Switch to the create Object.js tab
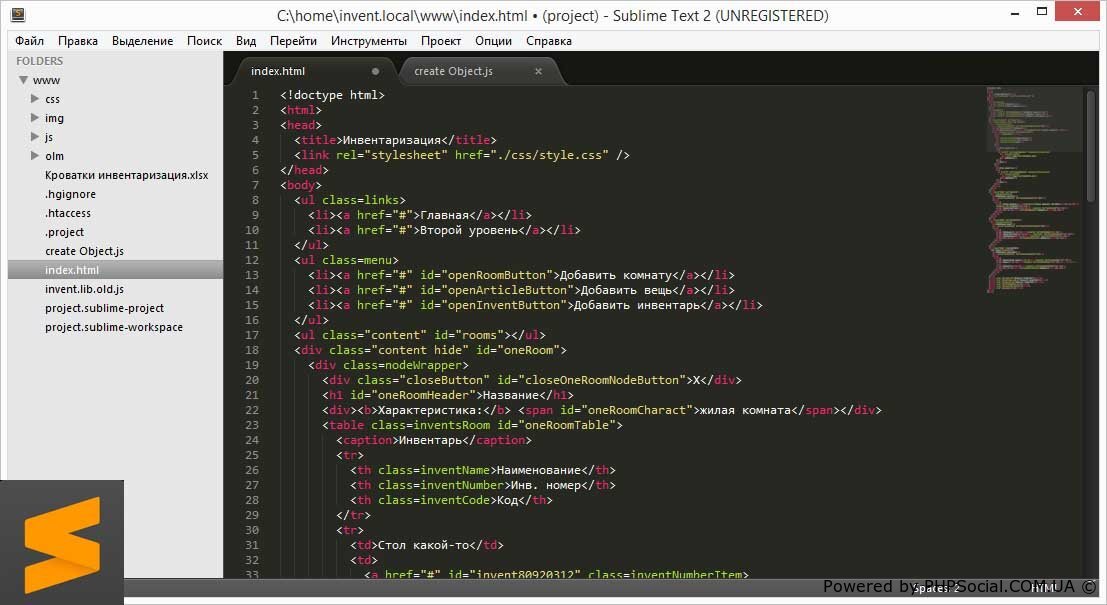 coord(453,71)
